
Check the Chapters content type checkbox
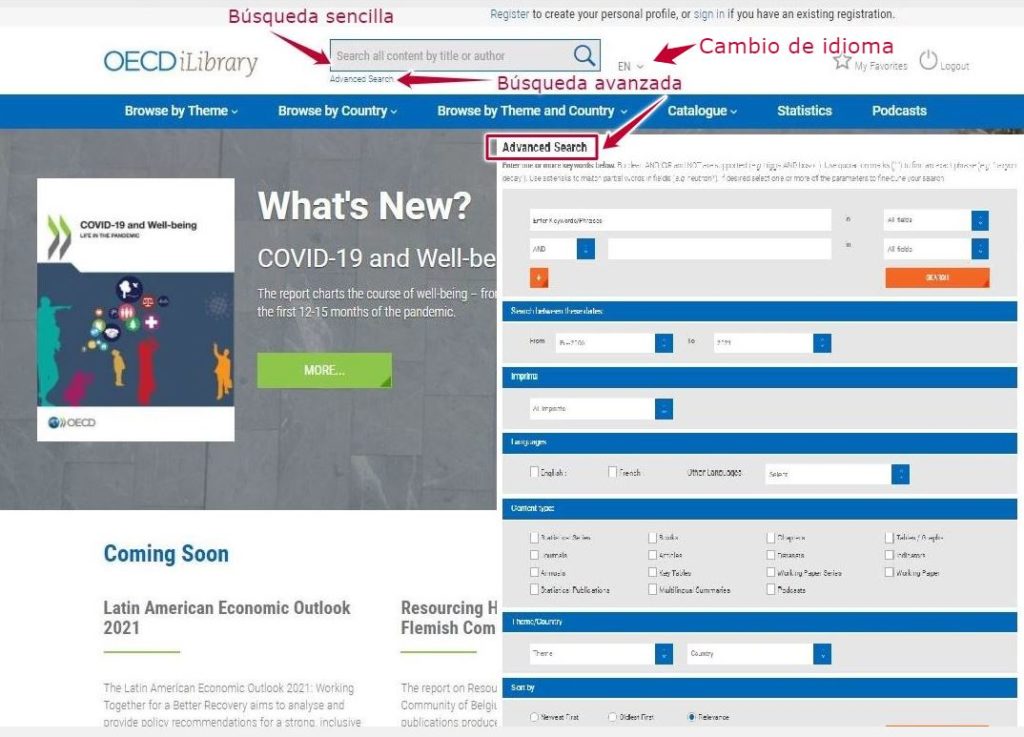771,537
